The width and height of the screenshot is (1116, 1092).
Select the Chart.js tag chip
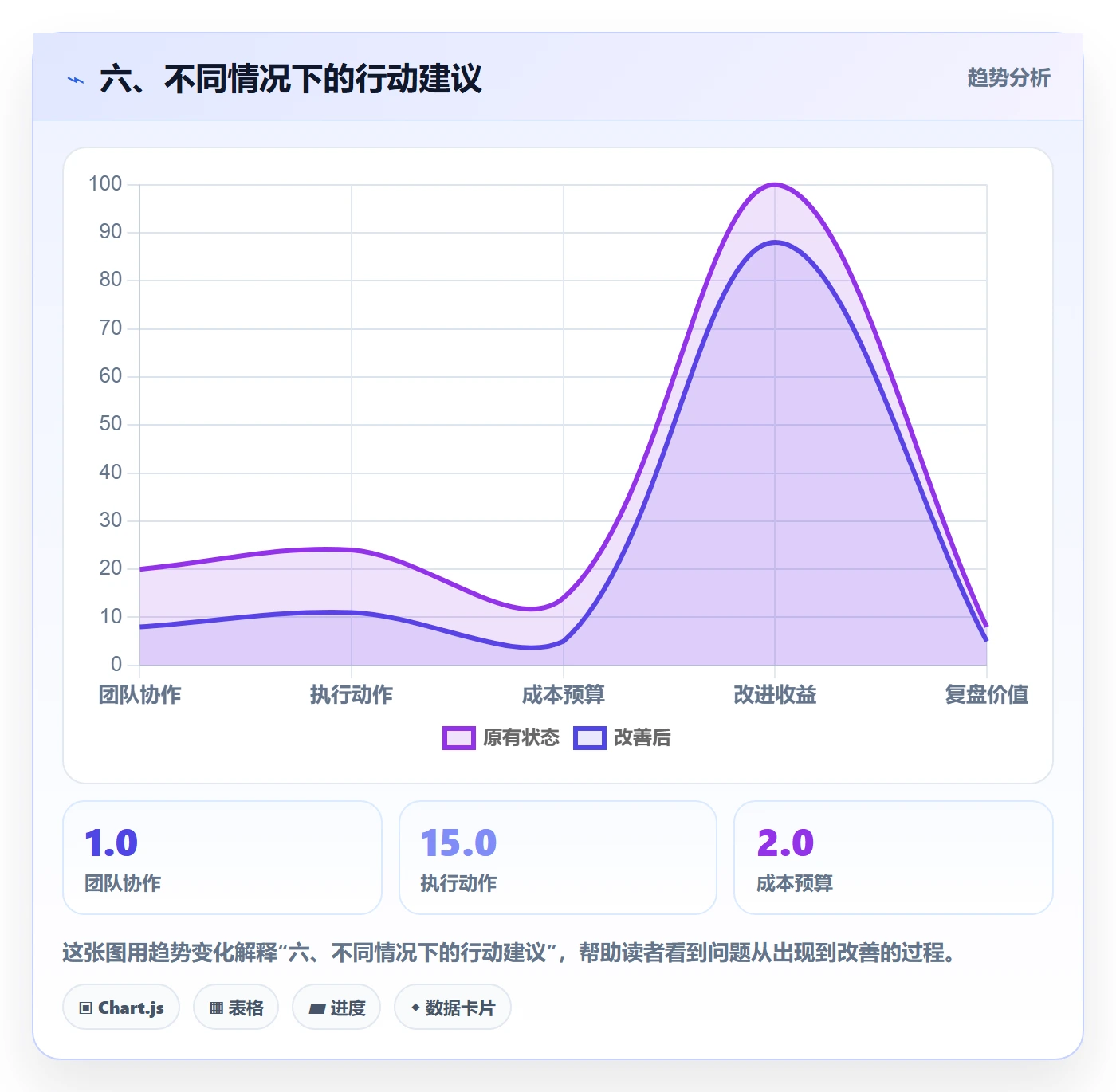pos(121,1008)
